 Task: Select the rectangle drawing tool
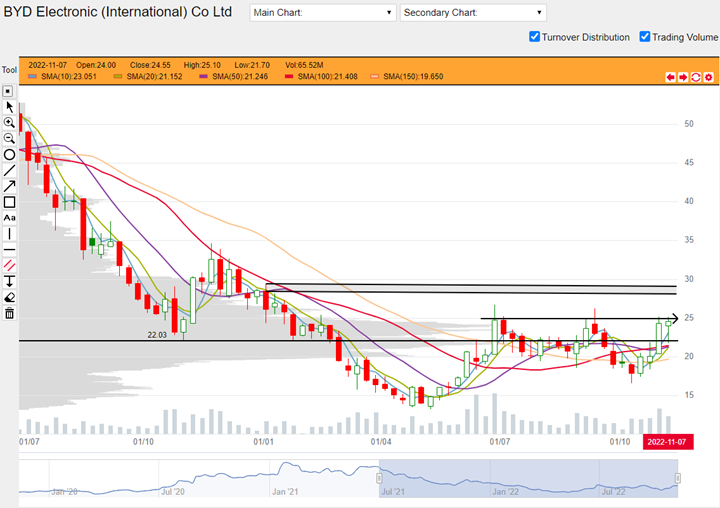click(9, 202)
